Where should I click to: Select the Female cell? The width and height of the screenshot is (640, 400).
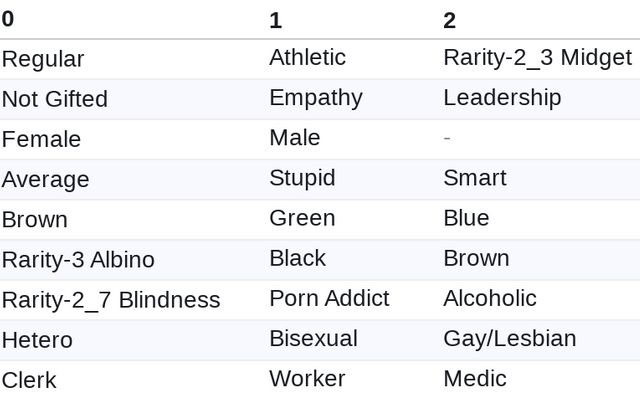[x=41, y=139]
